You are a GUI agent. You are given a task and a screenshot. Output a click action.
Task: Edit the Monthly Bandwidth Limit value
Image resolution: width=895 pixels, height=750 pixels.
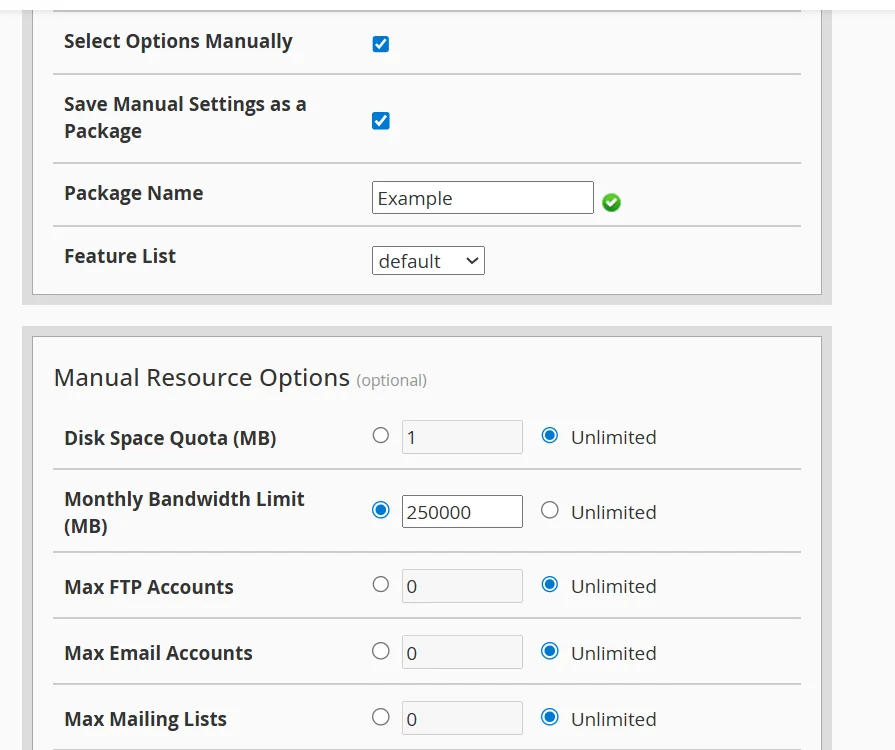(x=461, y=511)
